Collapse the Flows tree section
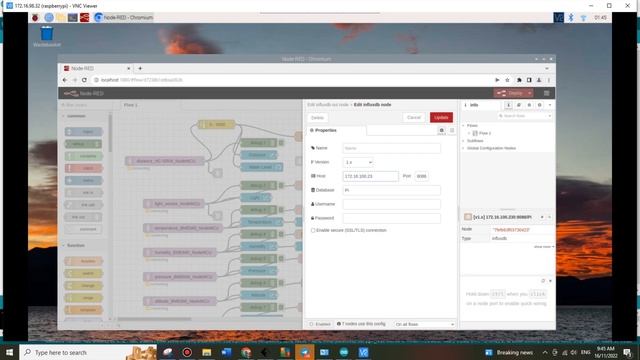This screenshot has width=640, height=360. pyautogui.click(x=464, y=126)
